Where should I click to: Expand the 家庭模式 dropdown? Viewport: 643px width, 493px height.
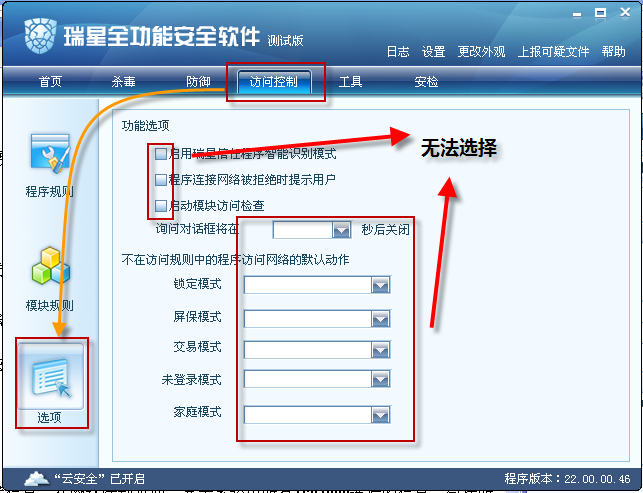pyautogui.click(x=381, y=415)
